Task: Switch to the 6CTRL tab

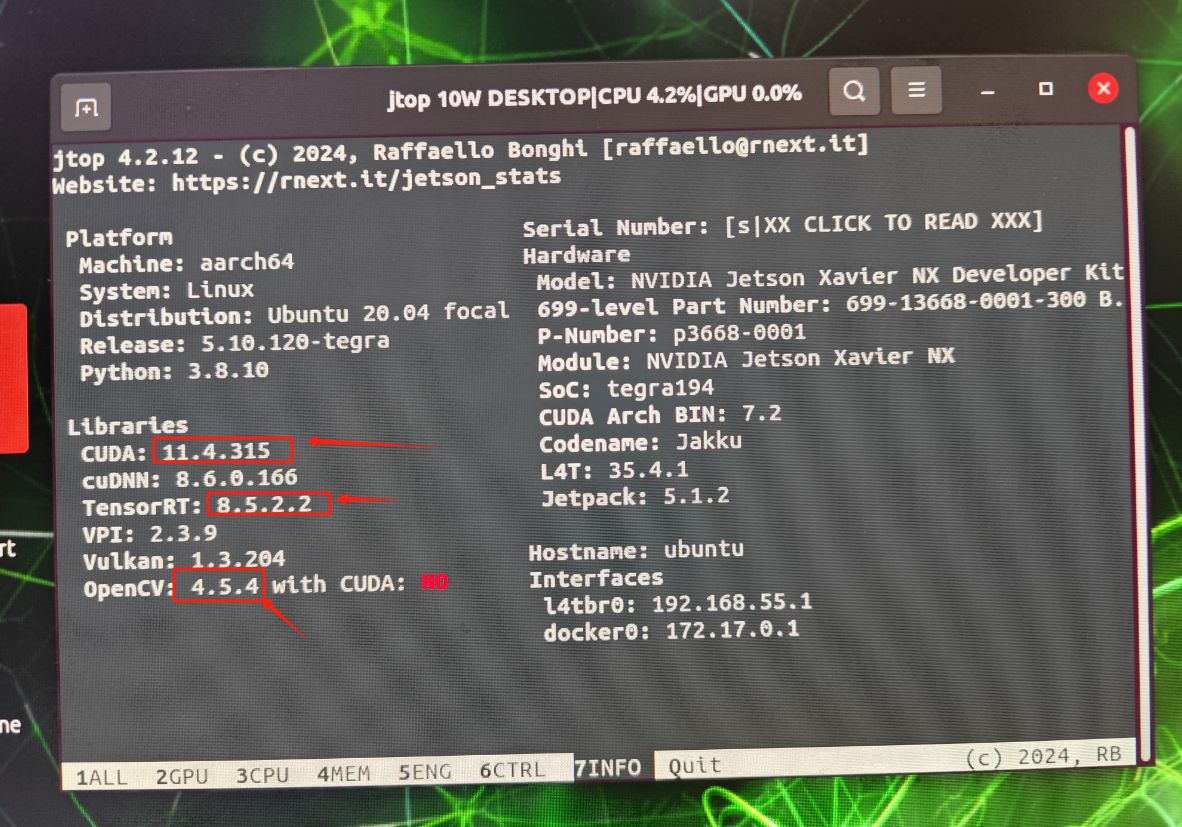Action: (512, 770)
